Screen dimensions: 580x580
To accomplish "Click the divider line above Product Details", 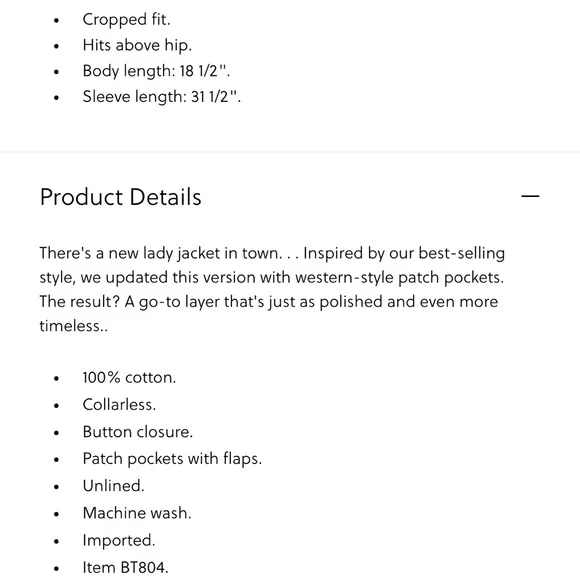I will point(290,152).
